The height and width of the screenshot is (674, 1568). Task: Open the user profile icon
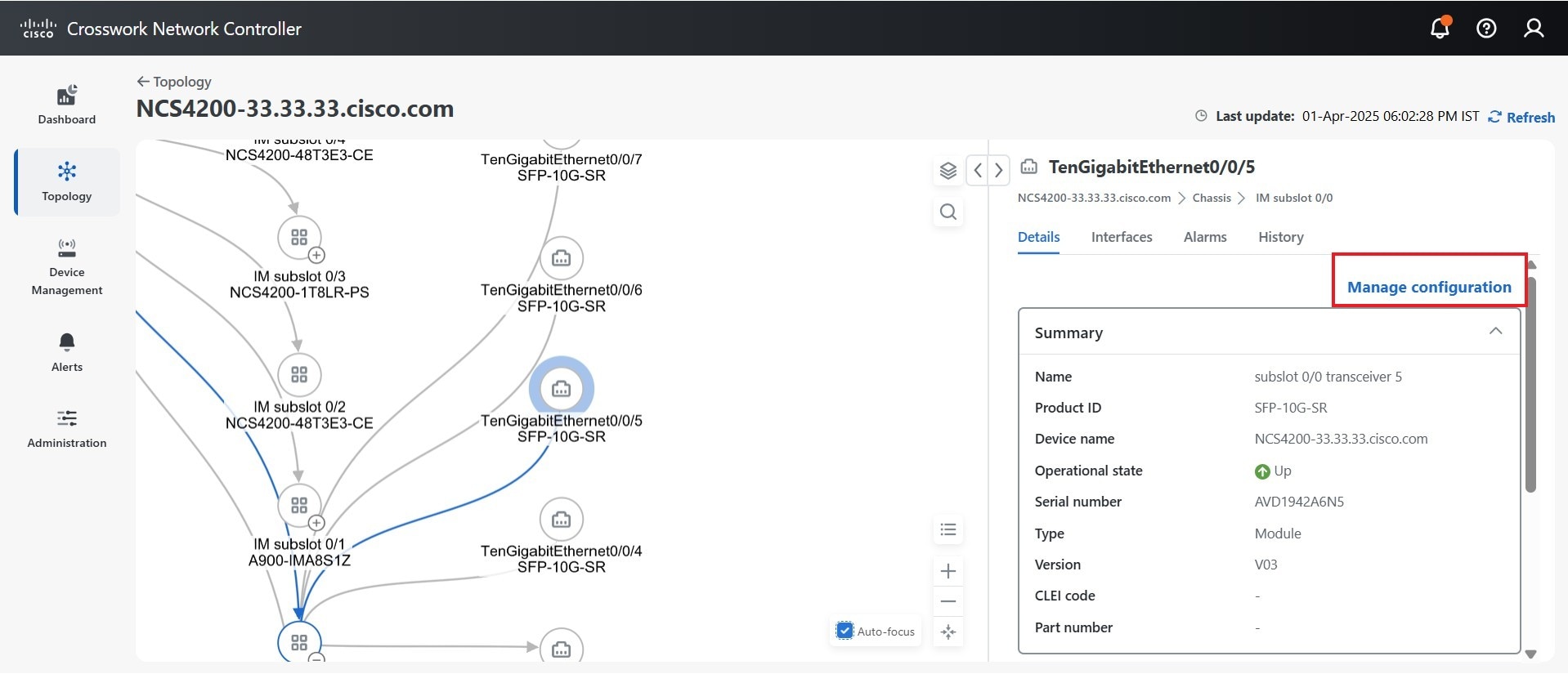(1534, 29)
